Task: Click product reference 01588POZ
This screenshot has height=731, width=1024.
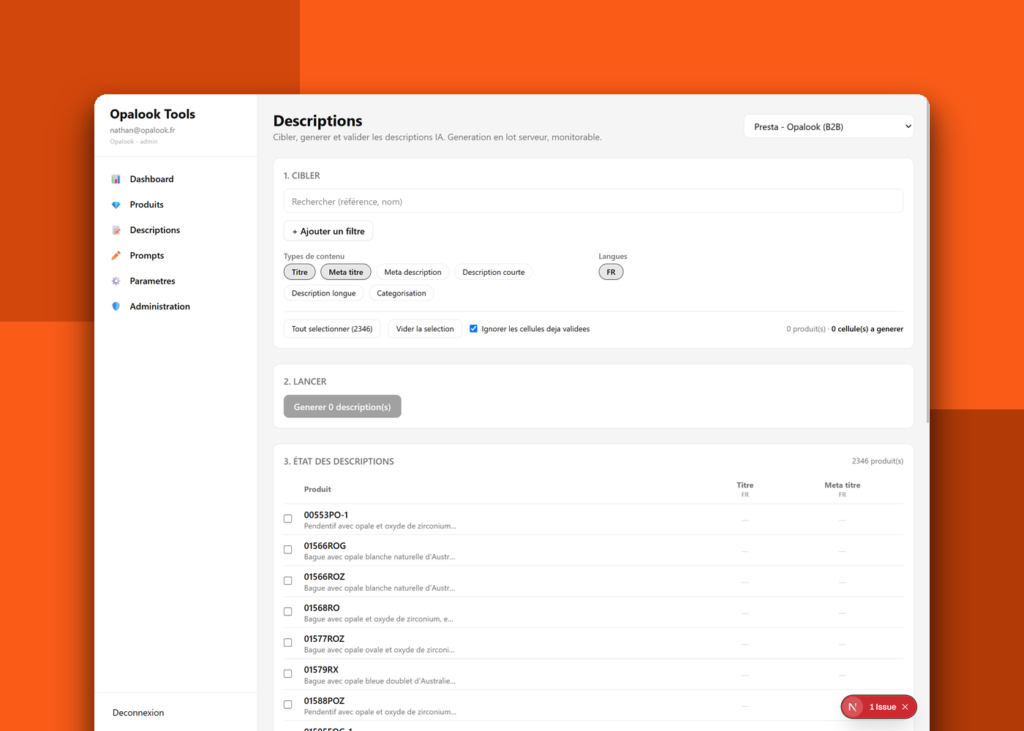Action: [x=324, y=701]
